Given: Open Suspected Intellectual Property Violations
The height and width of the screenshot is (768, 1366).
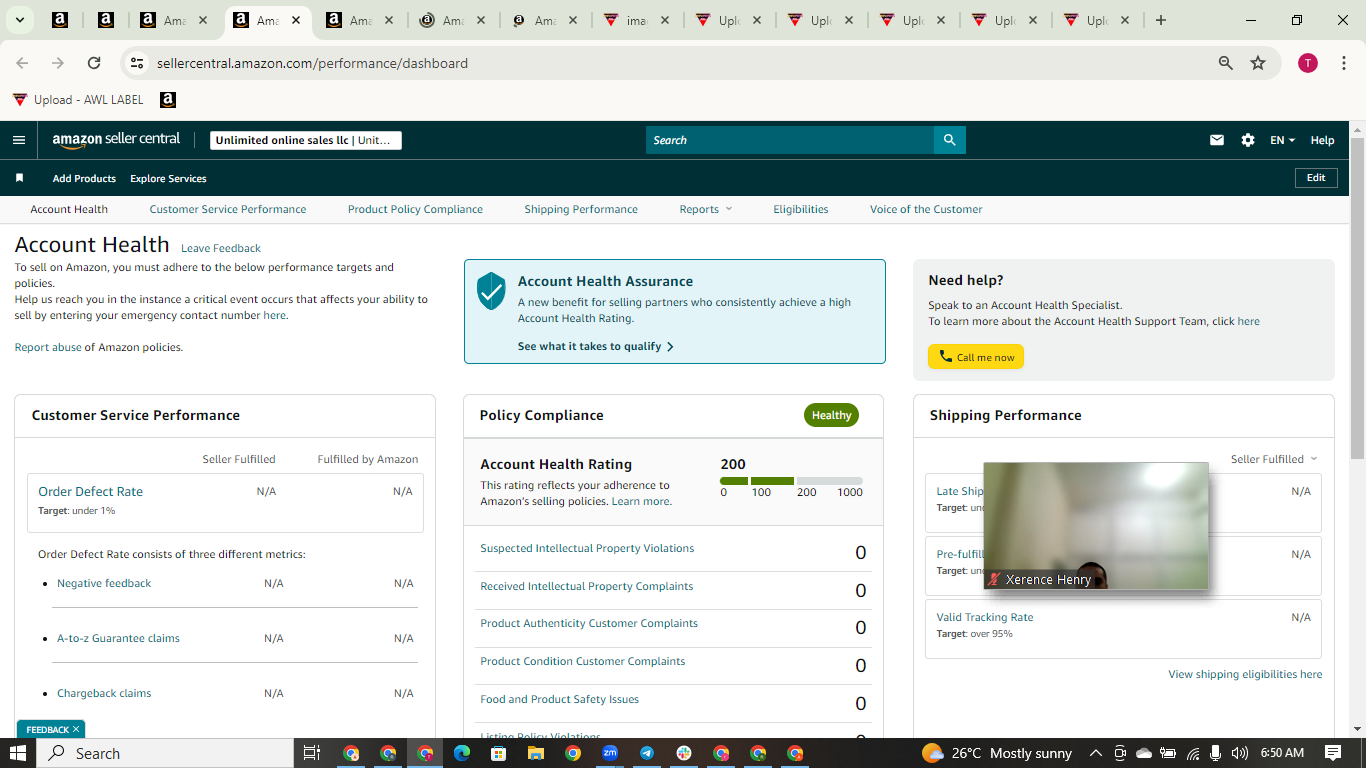Looking at the screenshot, I should [x=587, y=548].
